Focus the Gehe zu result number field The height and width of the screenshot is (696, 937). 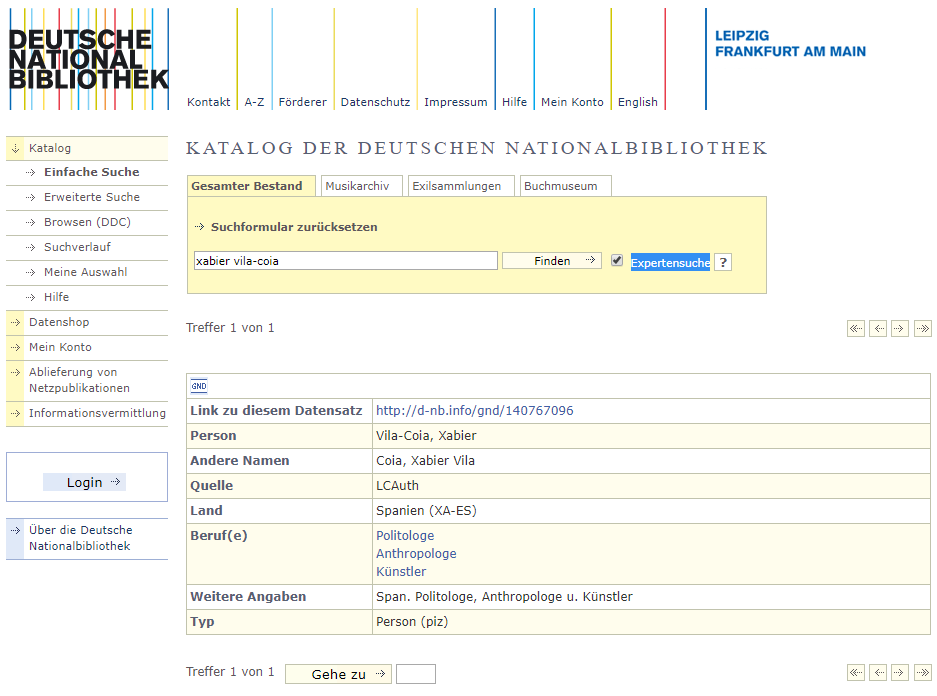(x=416, y=674)
